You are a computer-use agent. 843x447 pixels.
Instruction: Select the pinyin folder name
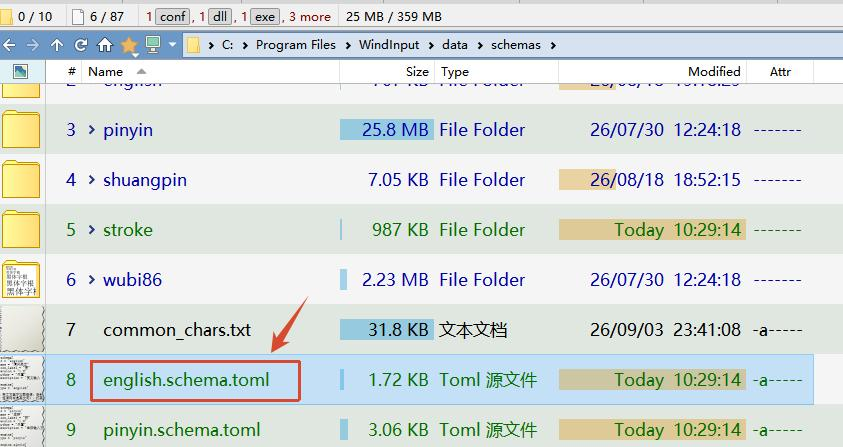pos(128,130)
